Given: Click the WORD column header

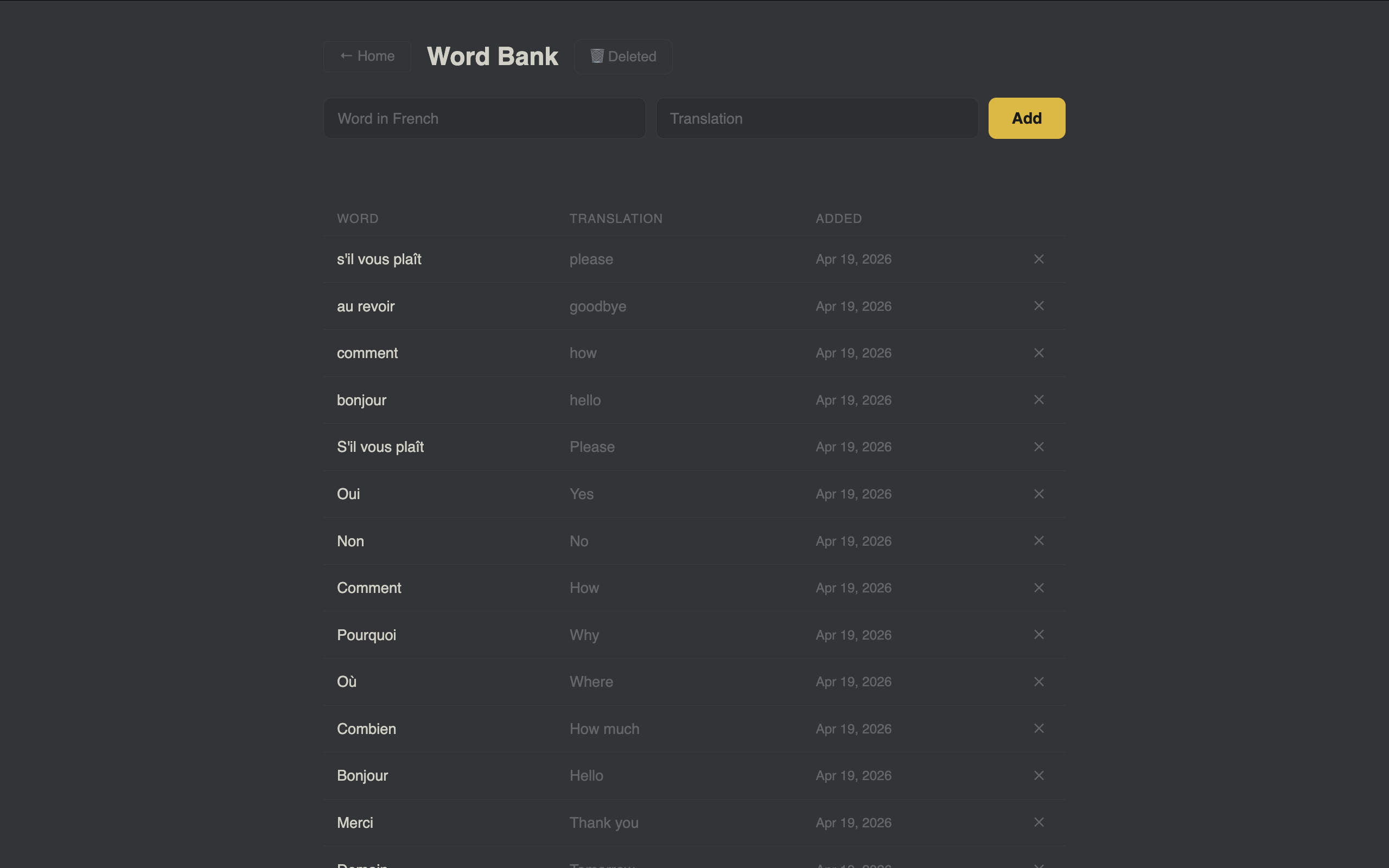Looking at the screenshot, I should [x=357, y=219].
